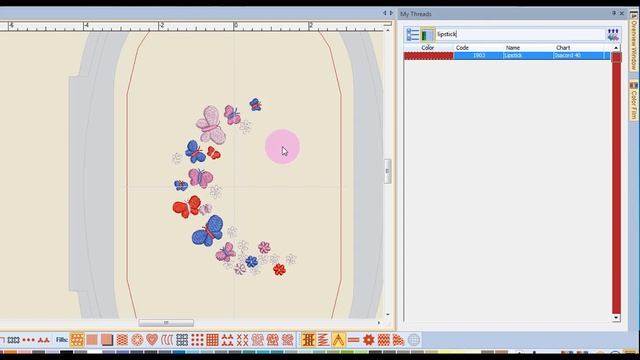
Task: Select the red Lipstick color swatch cell
Action: pos(429,56)
